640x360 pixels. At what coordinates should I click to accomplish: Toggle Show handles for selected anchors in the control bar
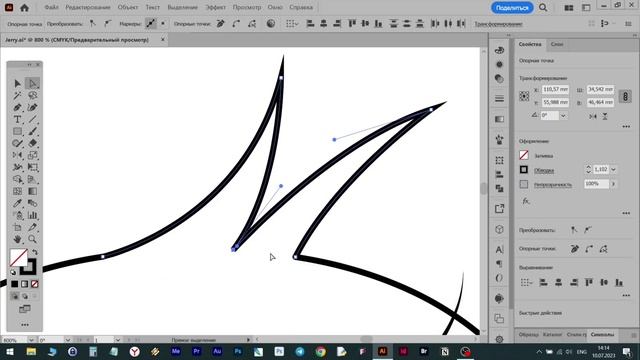pyautogui.click(x=151, y=24)
